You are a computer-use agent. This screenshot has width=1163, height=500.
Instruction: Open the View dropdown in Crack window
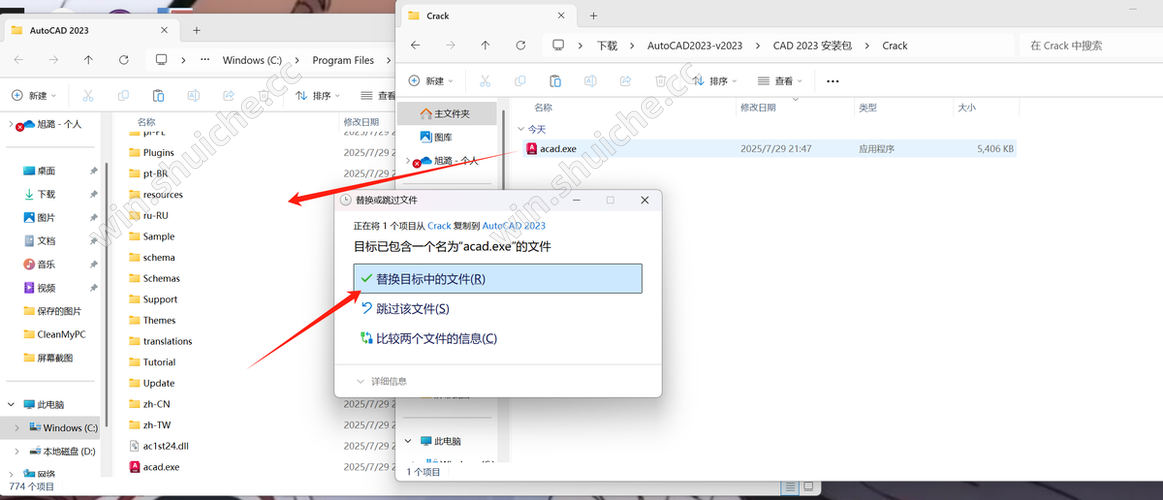pos(781,81)
